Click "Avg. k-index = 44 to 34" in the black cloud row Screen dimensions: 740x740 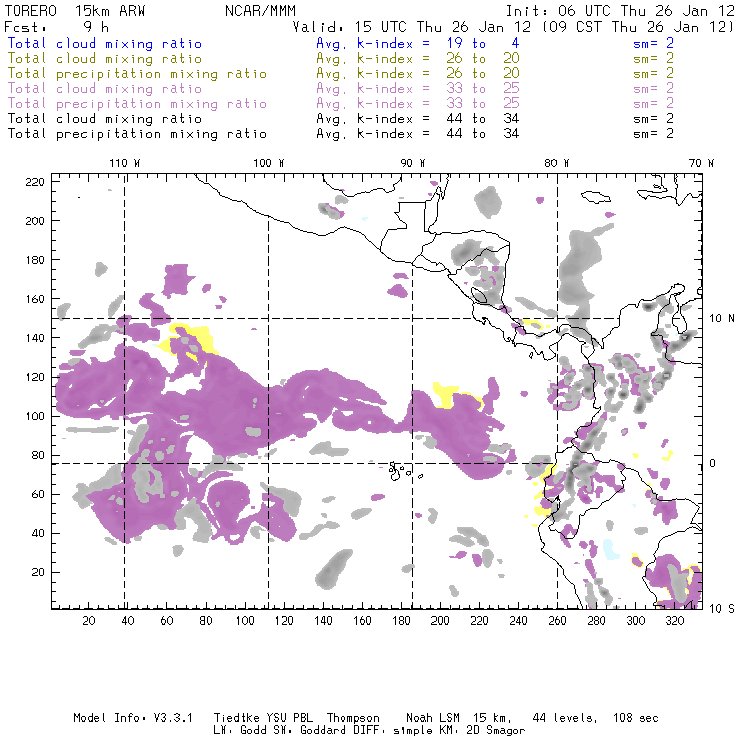(418, 119)
